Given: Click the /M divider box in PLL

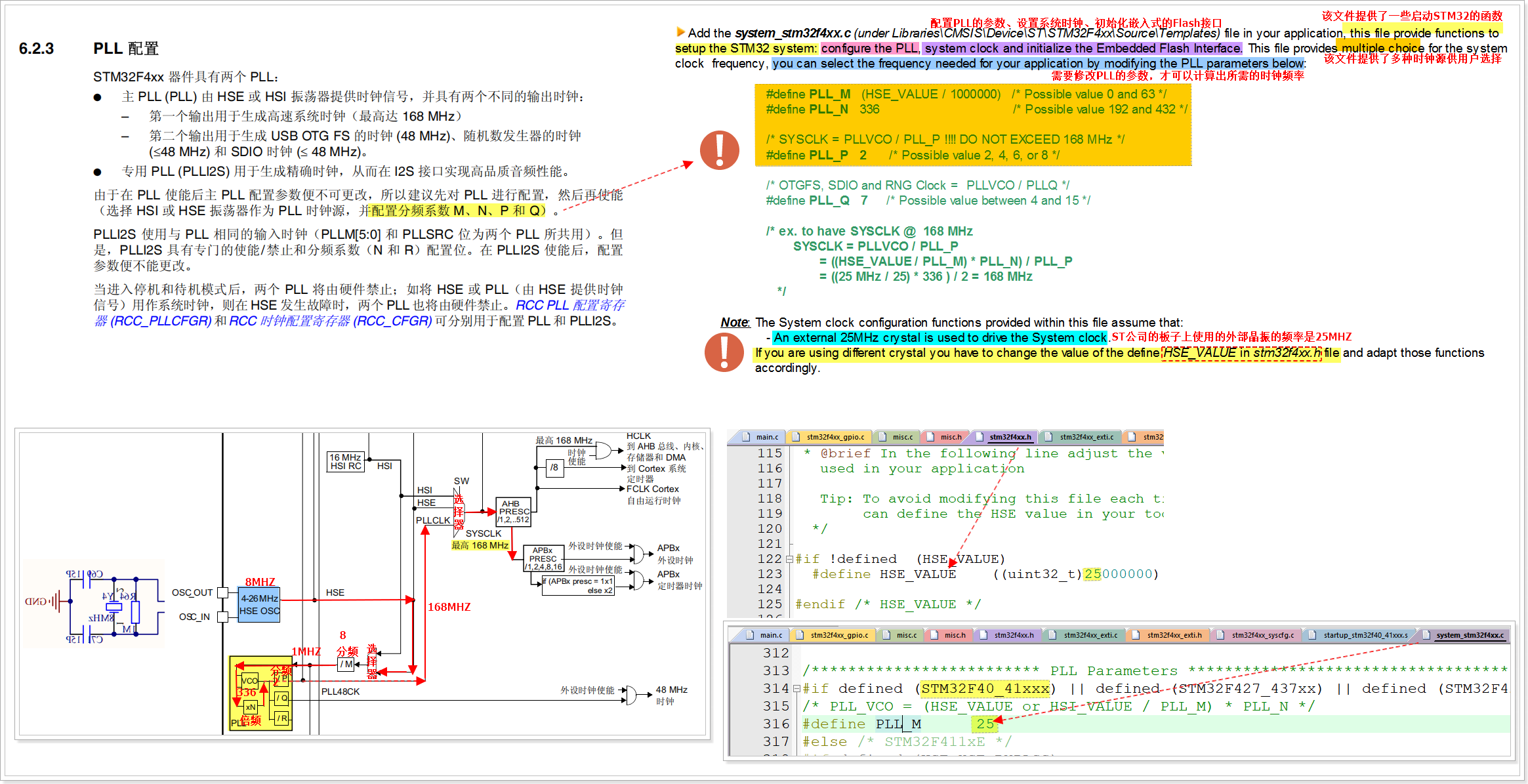Looking at the screenshot, I should click(346, 664).
